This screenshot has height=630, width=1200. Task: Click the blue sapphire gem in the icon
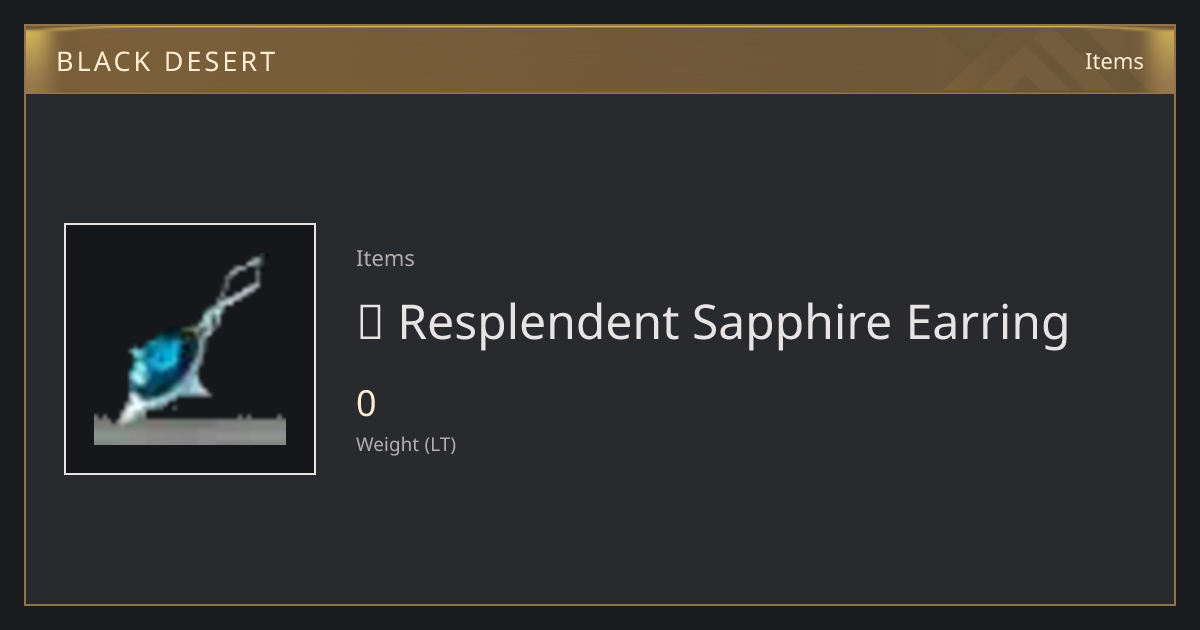(165, 360)
